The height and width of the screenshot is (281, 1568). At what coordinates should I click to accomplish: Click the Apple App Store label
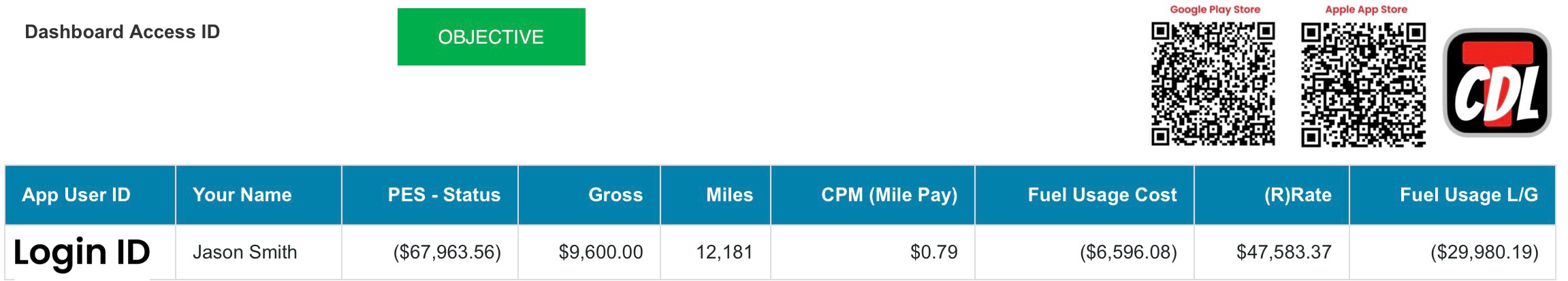tap(1366, 10)
